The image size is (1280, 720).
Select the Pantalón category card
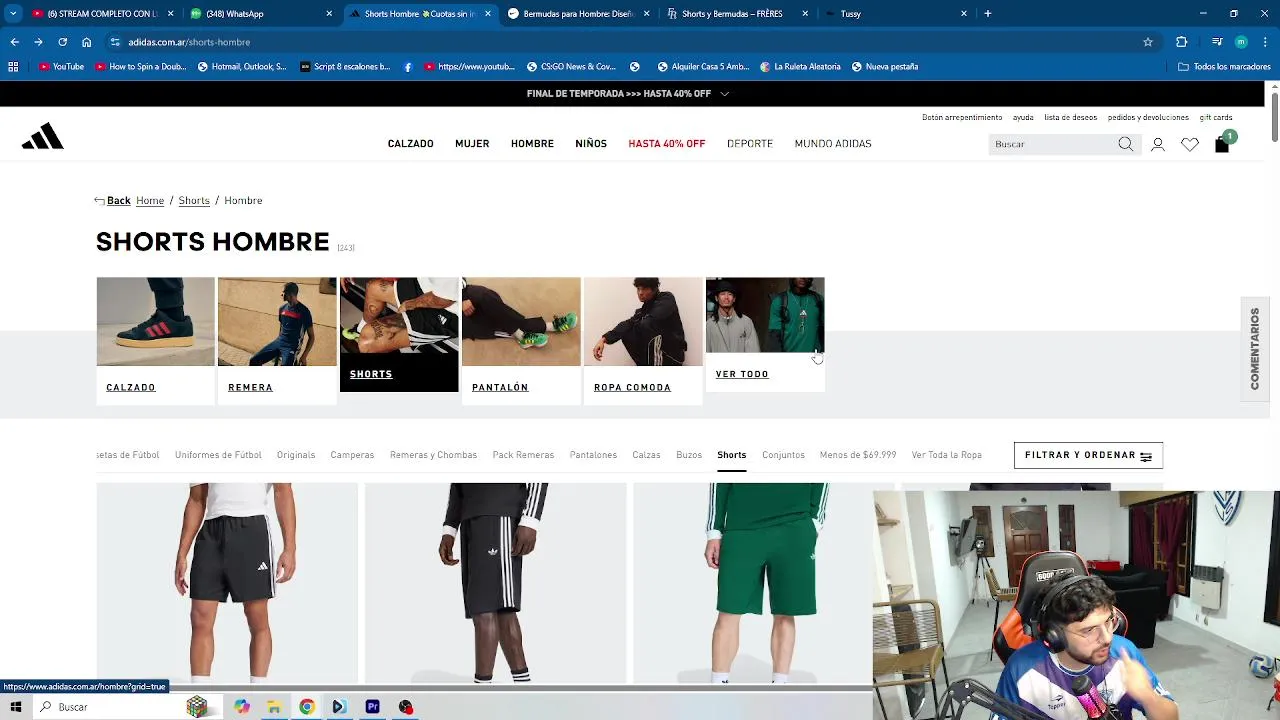pos(521,340)
